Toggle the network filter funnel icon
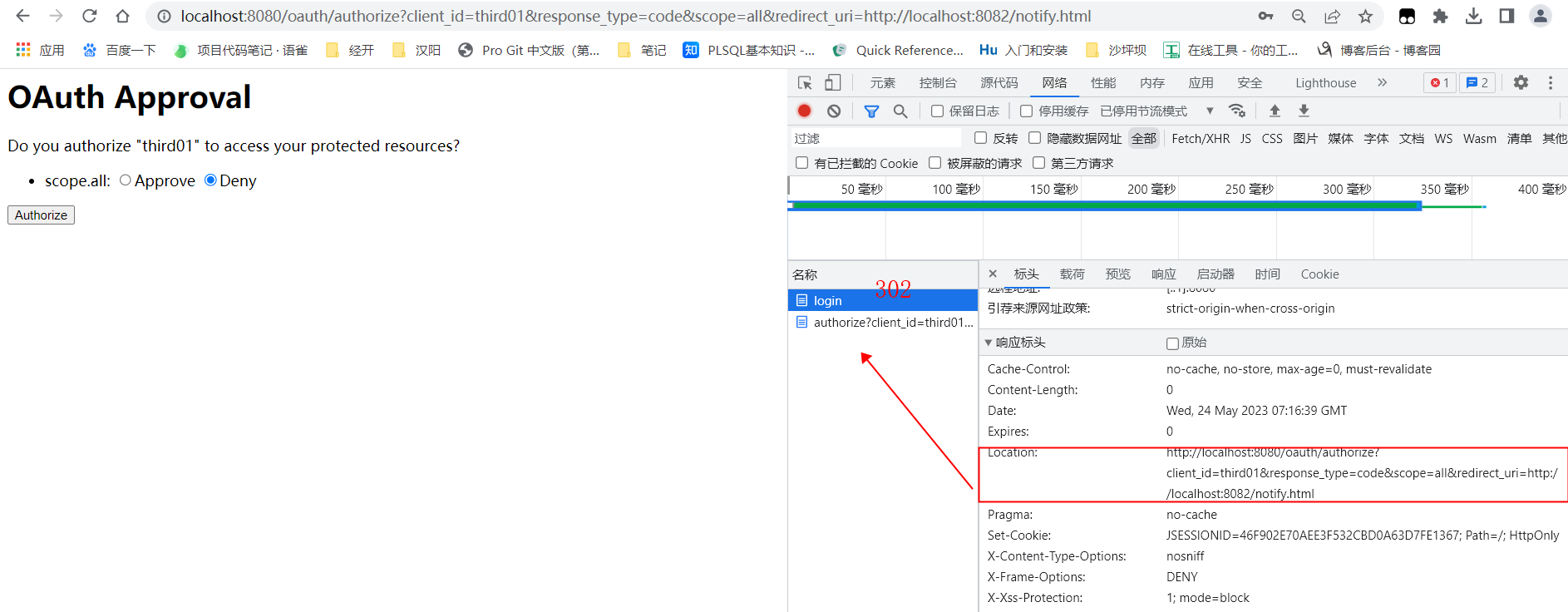The height and width of the screenshot is (612, 1568). [871, 111]
